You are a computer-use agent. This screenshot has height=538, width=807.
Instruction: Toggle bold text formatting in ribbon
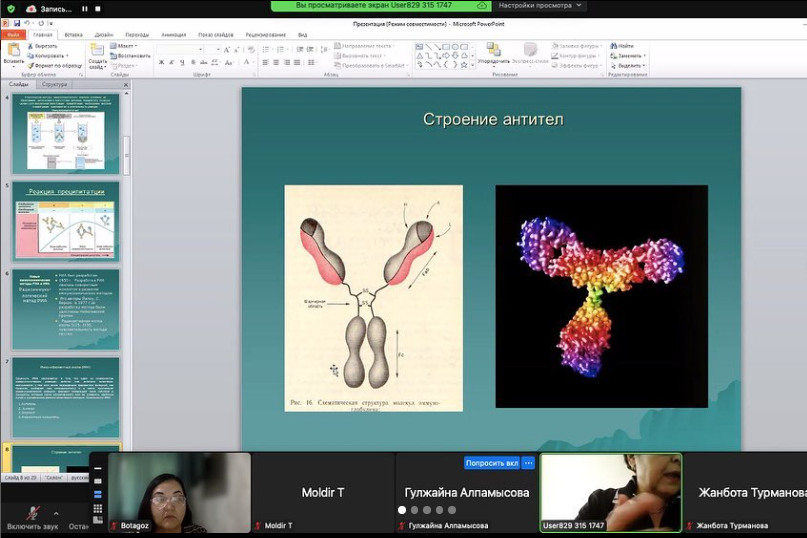coord(161,62)
